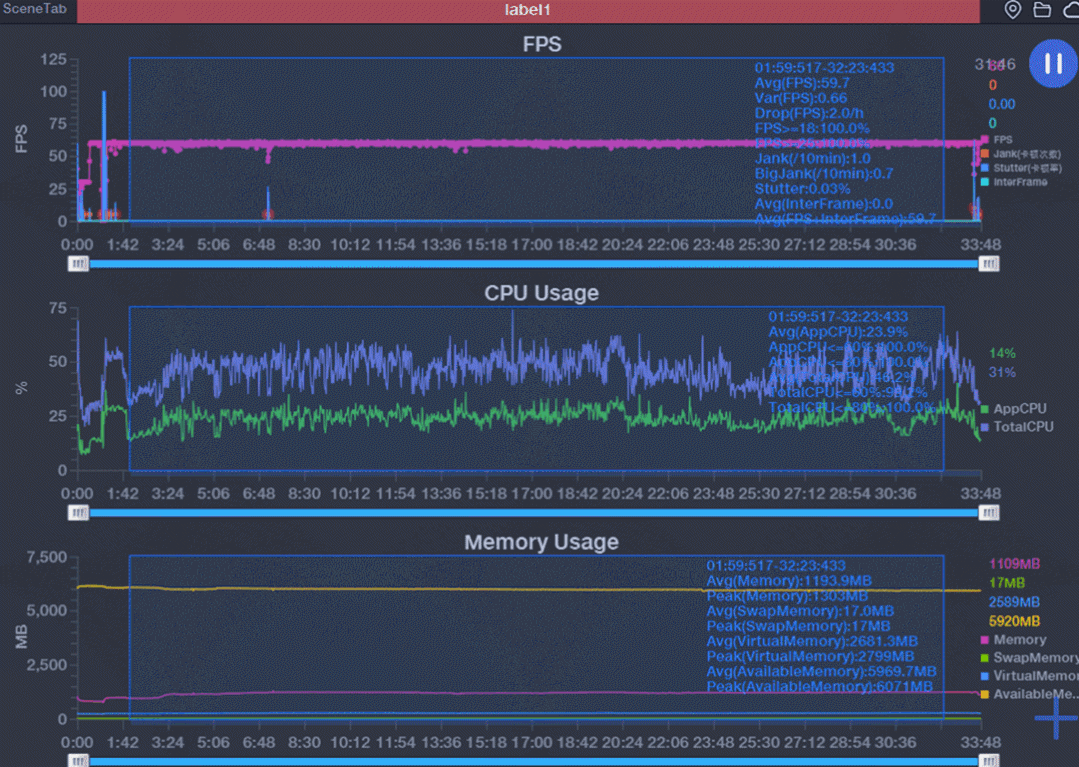Image resolution: width=1079 pixels, height=767 pixels.
Task: Open the folder icon in top bar
Action: [x=1042, y=10]
